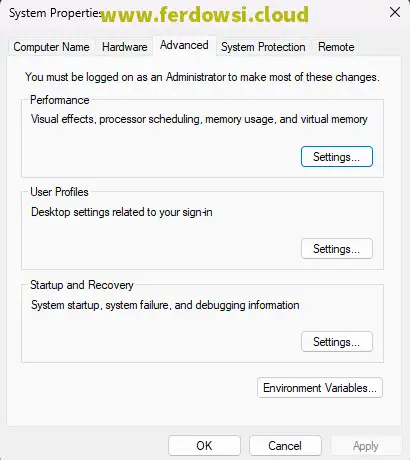Confirm changes with the OK button

(x=204, y=446)
